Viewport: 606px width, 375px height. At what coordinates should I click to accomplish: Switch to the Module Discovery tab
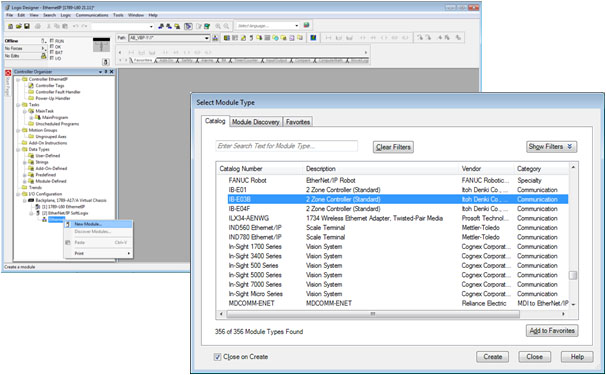[255, 122]
